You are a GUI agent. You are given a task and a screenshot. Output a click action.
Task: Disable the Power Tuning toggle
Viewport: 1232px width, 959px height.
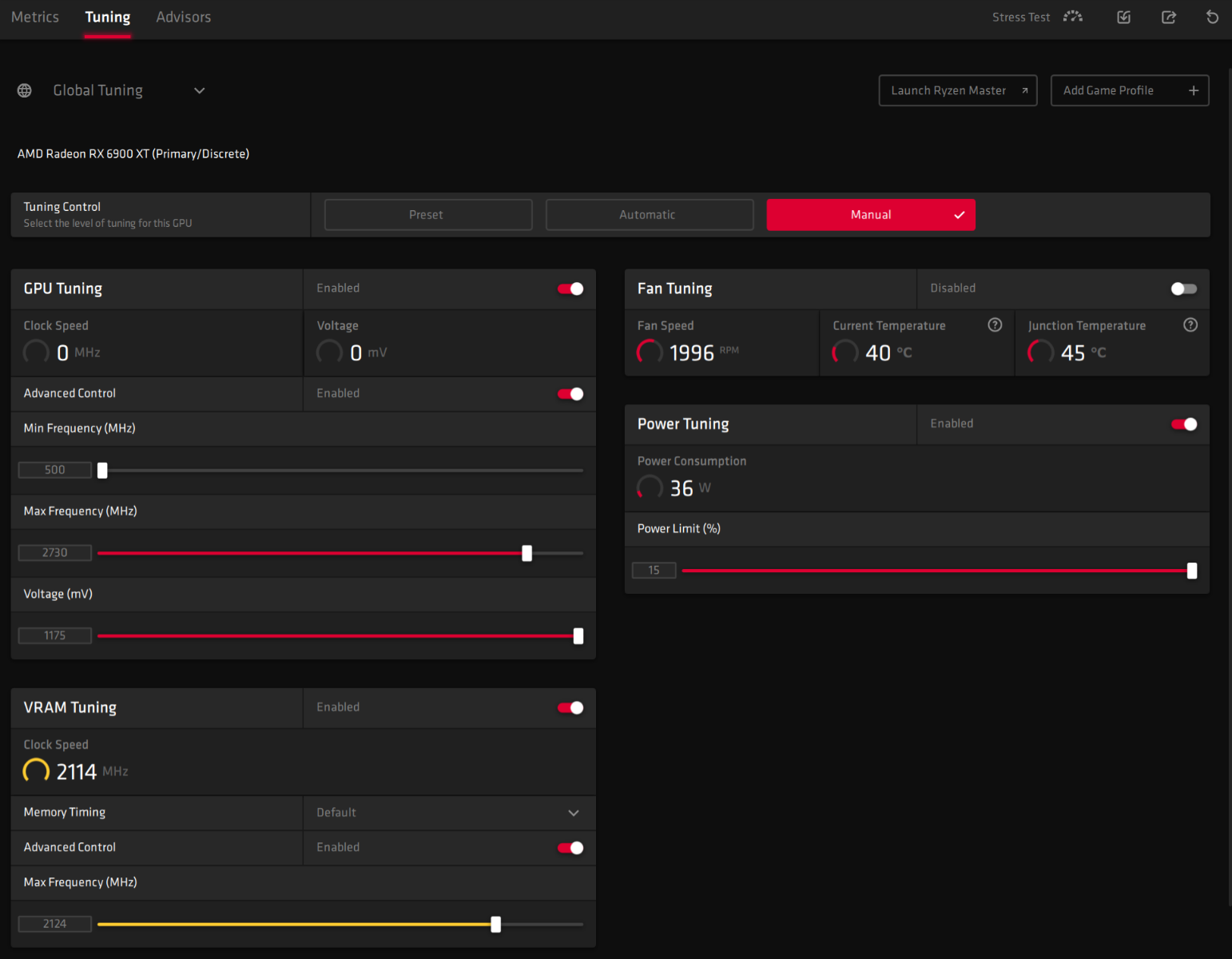pos(1183,424)
